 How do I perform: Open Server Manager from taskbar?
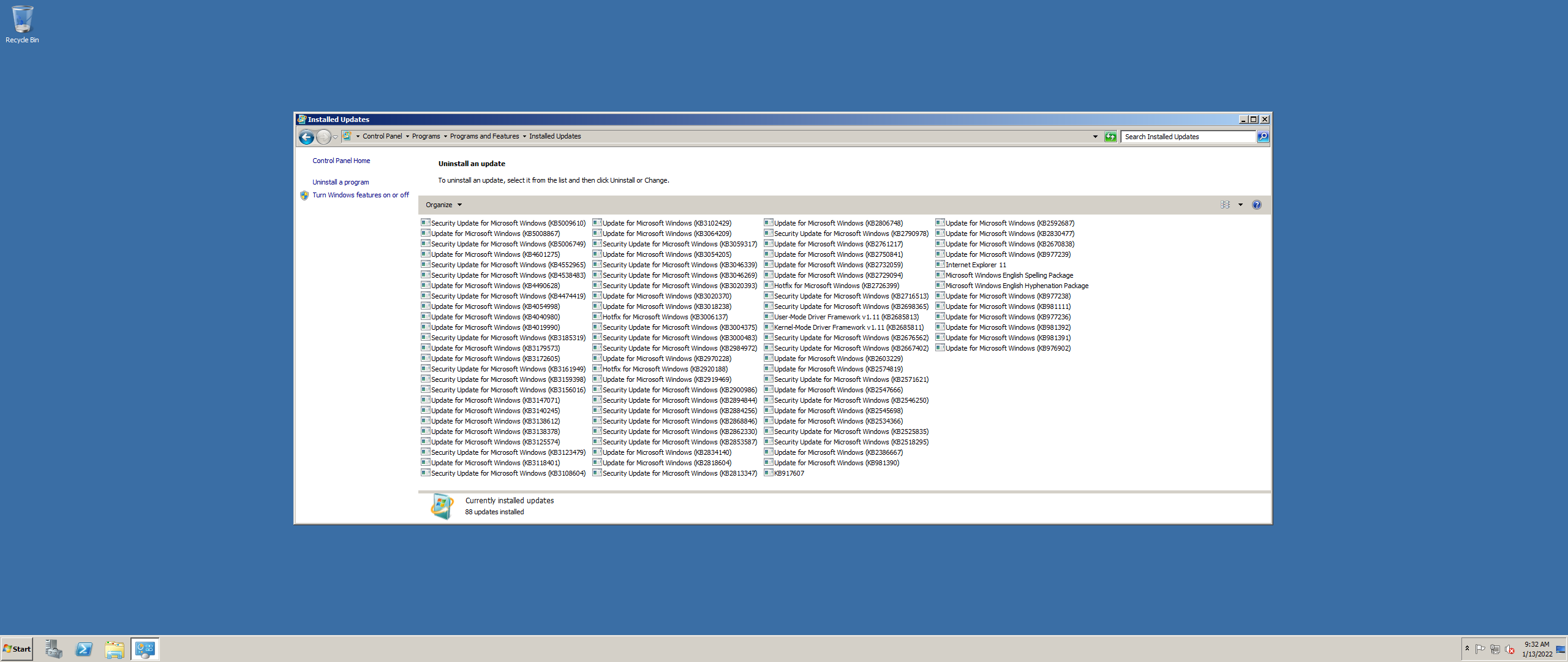54,649
